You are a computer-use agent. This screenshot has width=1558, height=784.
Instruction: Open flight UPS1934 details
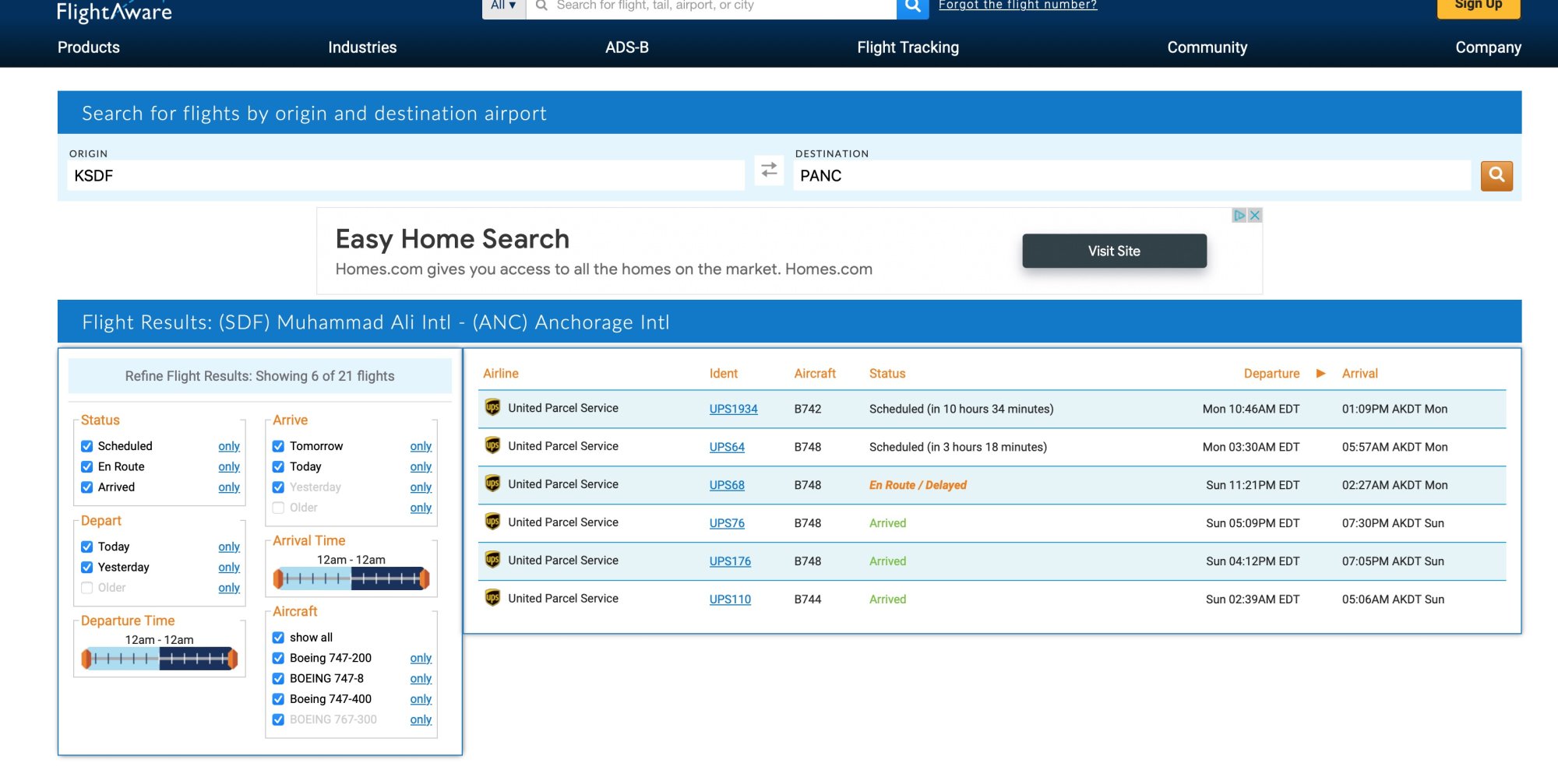(x=733, y=409)
